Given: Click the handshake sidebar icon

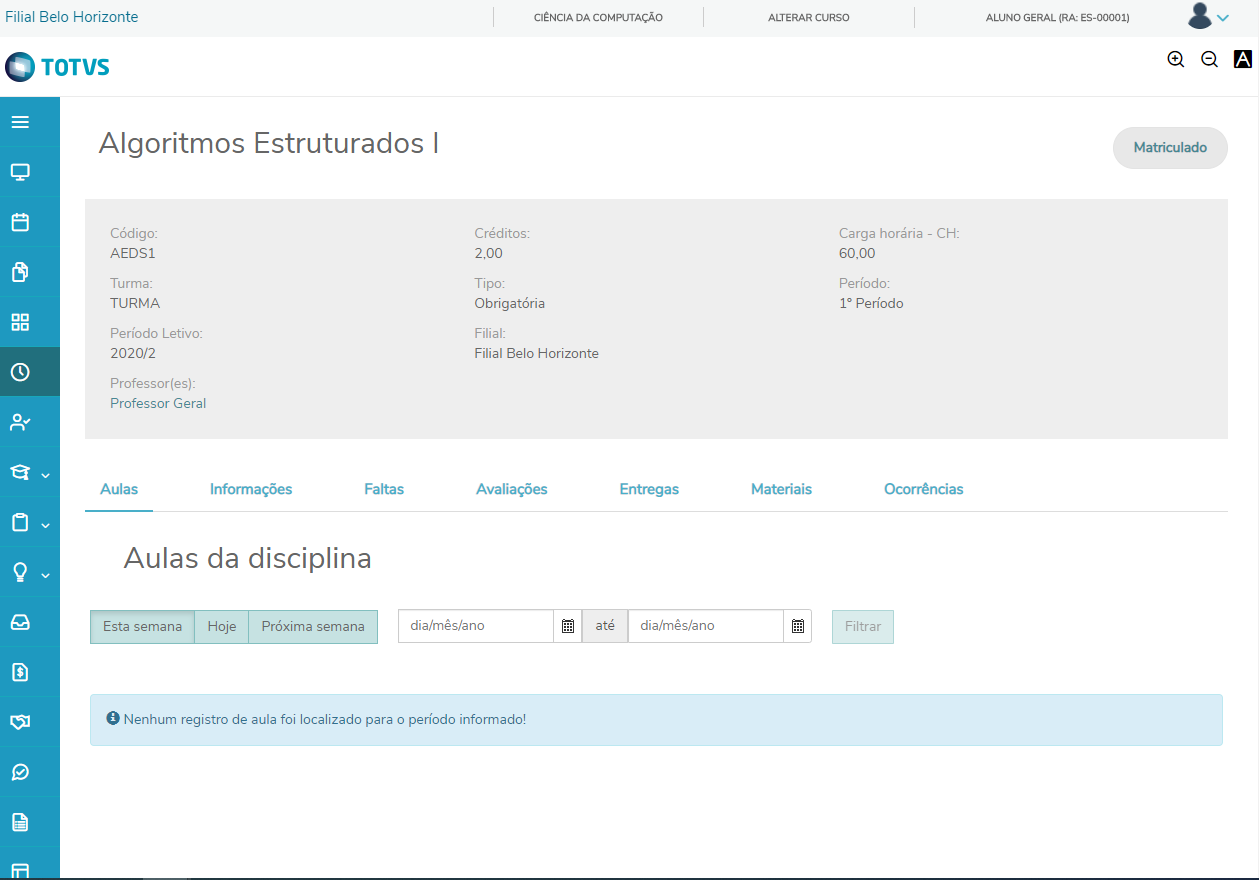Looking at the screenshot, I should pos(20,722).
